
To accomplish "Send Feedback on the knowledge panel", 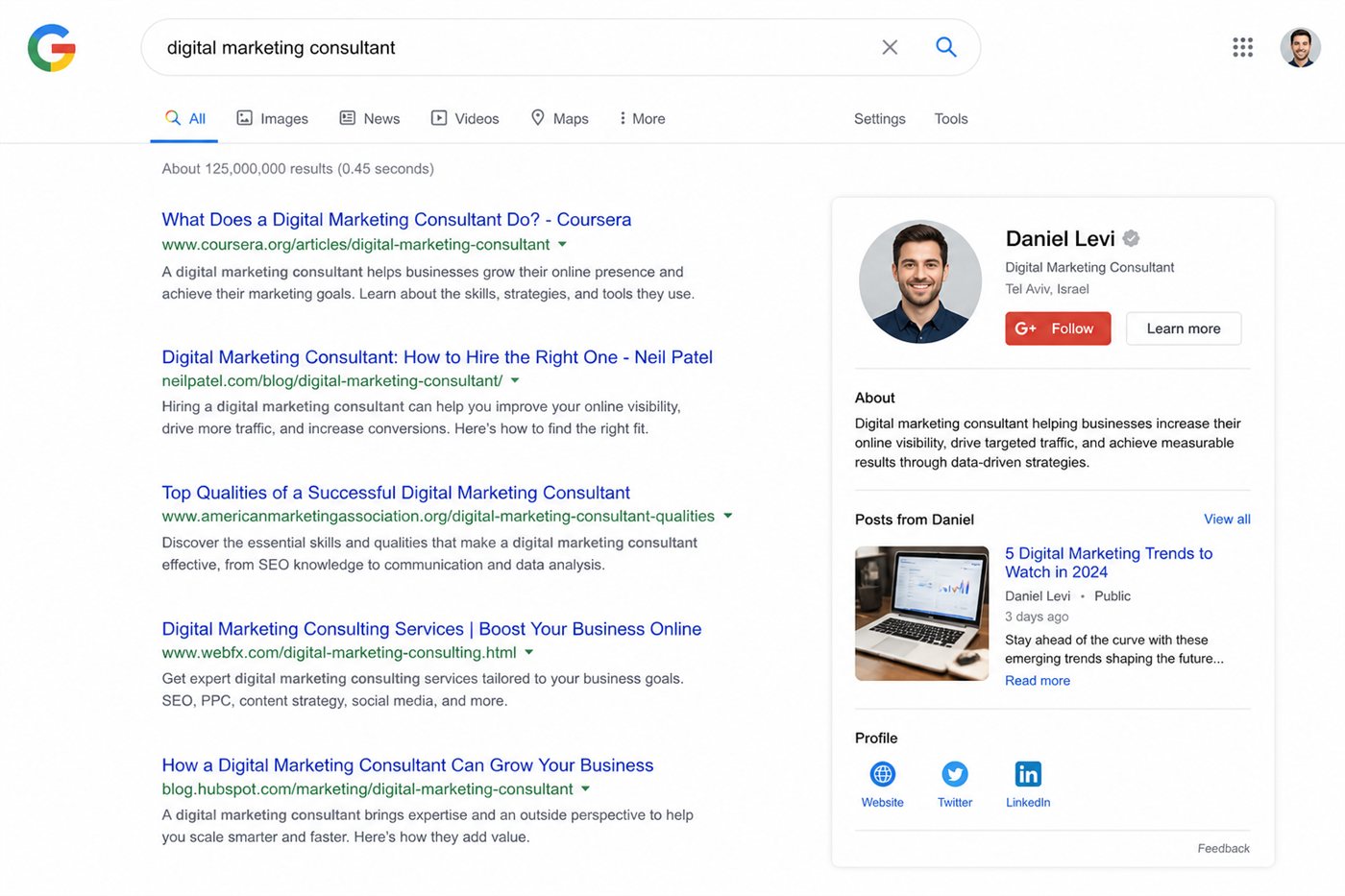I will tap(1223, 848).
